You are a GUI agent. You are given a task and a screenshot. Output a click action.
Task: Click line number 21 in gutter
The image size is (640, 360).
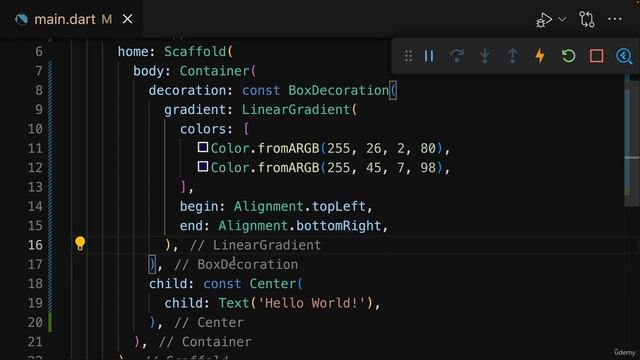(35, 342)
